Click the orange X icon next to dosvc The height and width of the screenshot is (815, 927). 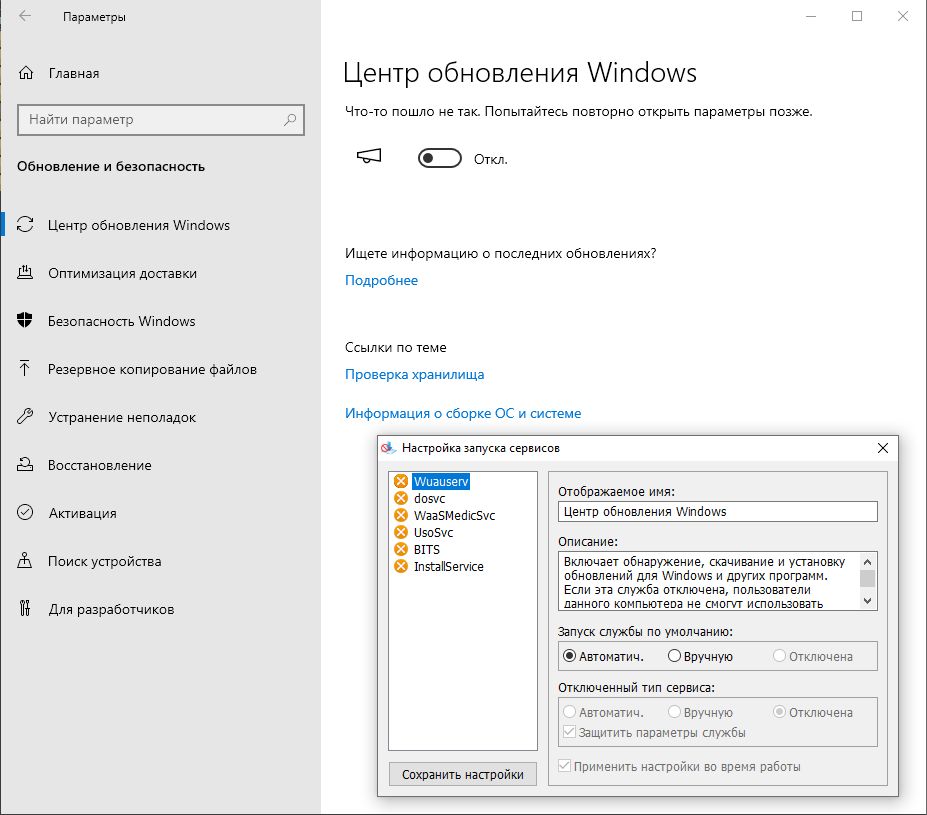pos(401,498)
